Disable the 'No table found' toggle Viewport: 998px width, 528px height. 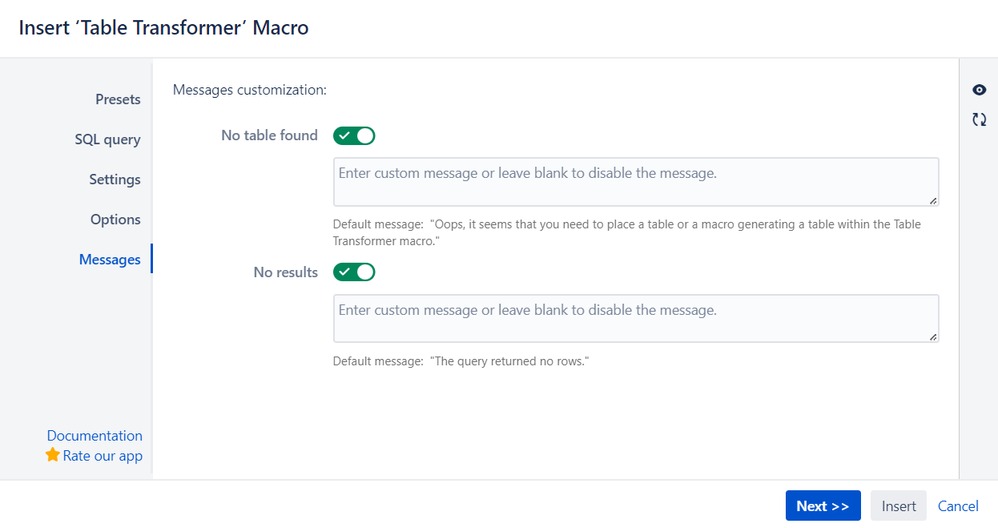(354, 135)
